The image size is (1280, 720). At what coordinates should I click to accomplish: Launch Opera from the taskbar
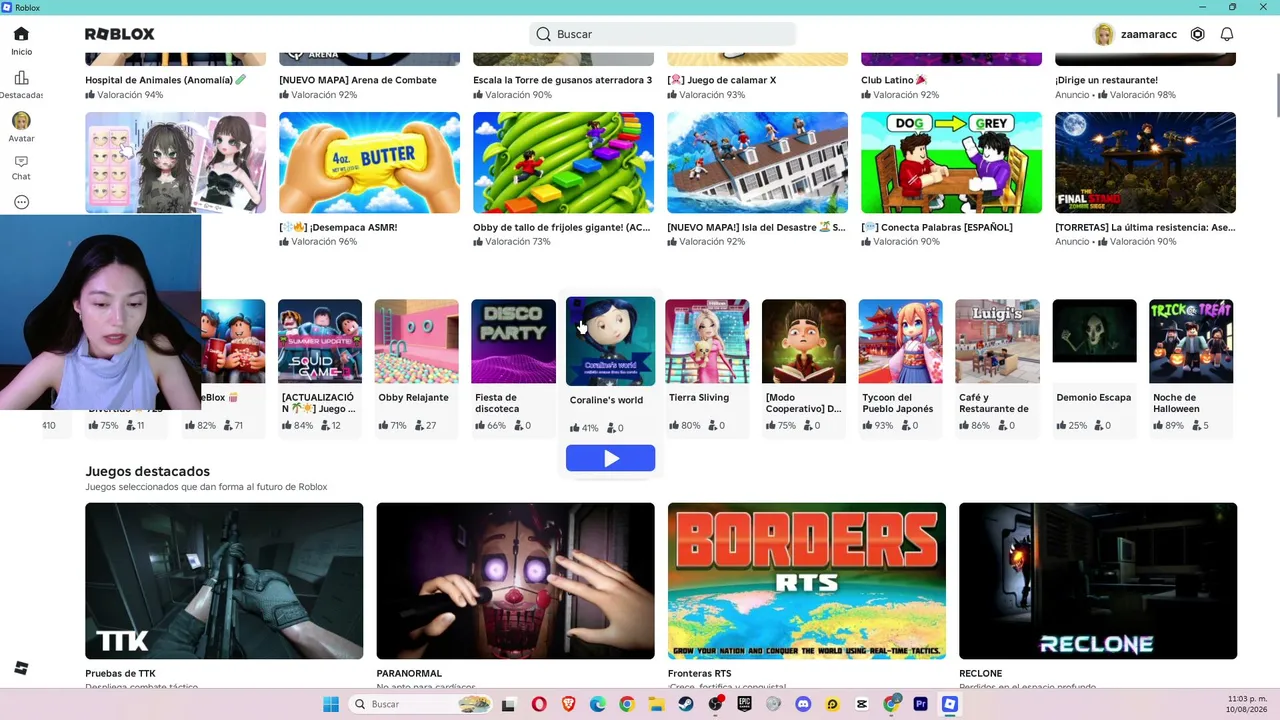click(x=539, y=704)
